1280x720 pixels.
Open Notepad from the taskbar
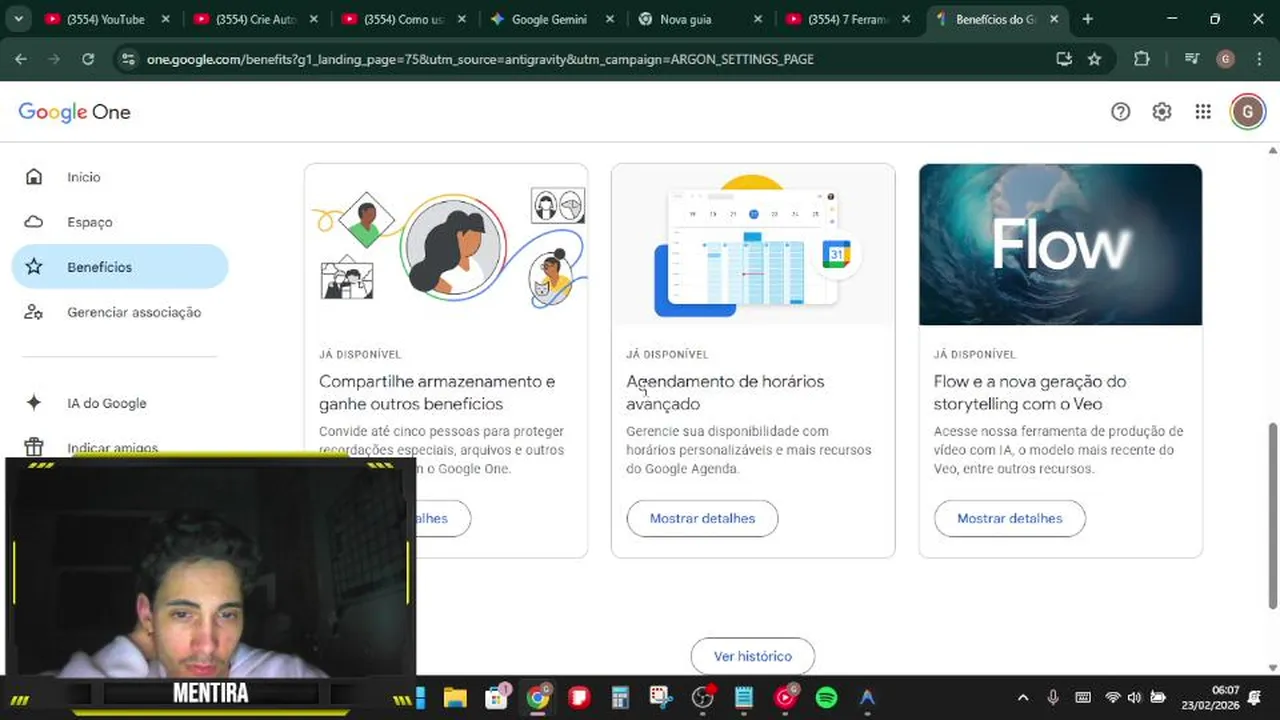coord(744,697)
